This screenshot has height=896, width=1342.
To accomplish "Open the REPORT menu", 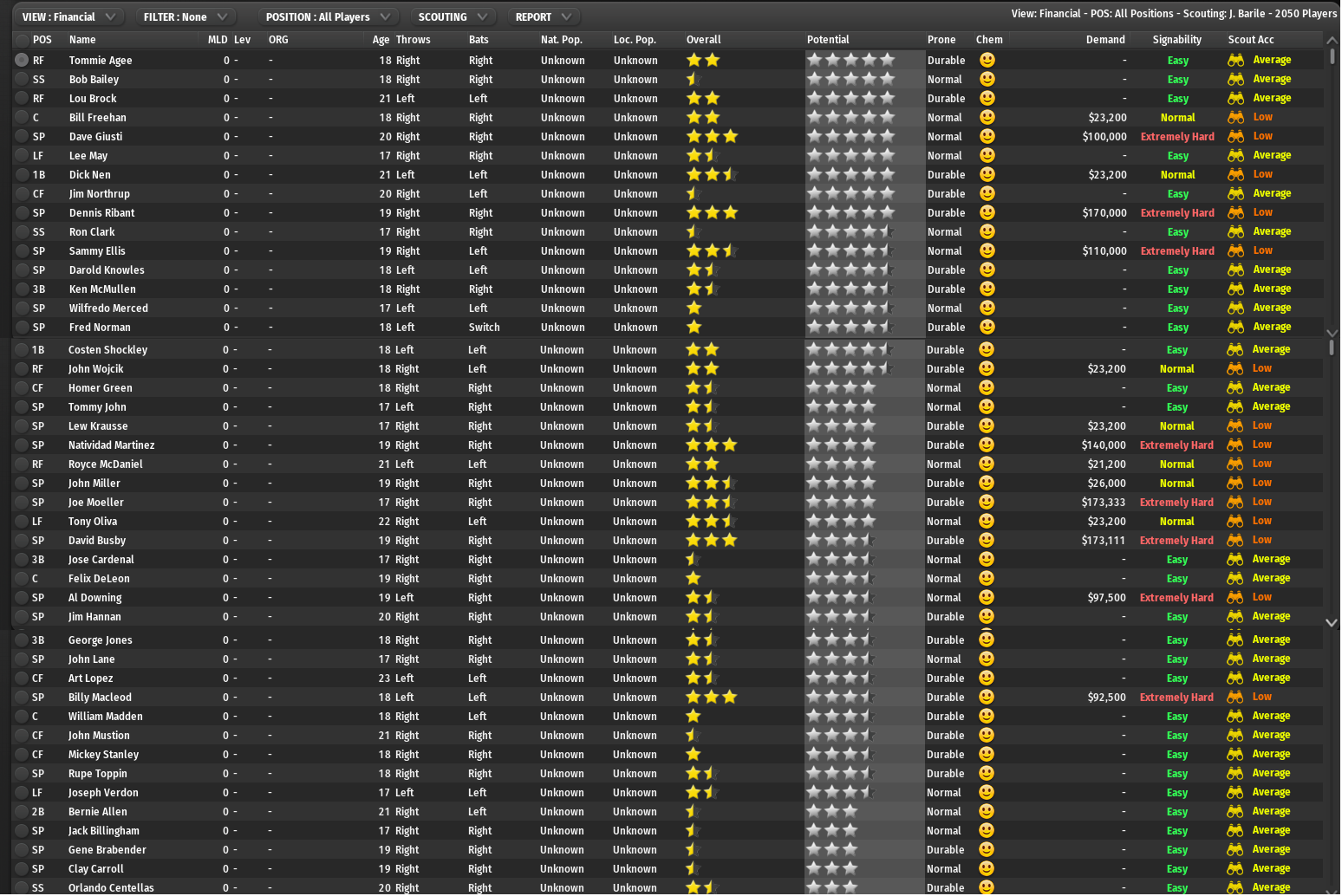I will coord(543,17).
